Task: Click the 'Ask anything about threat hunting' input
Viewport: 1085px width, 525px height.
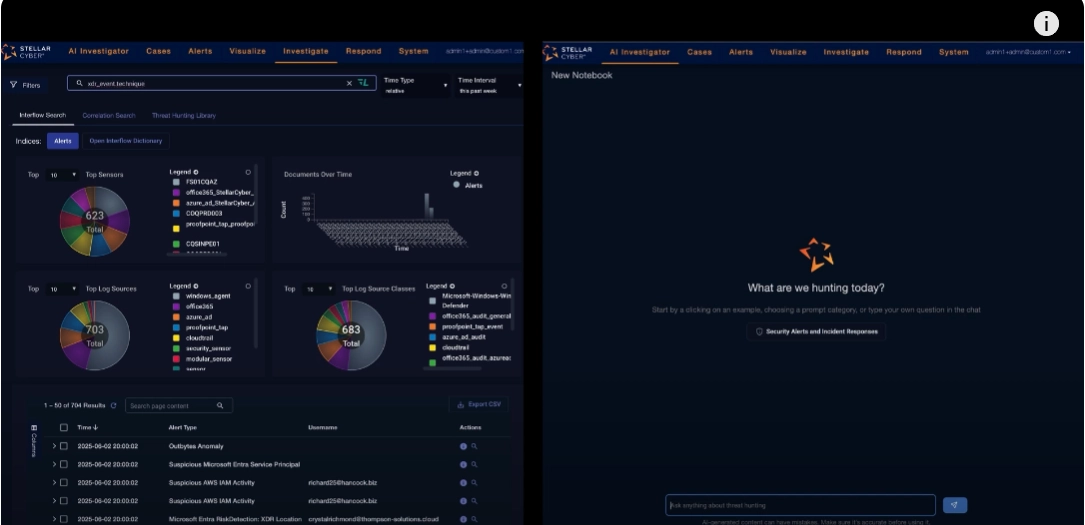Action: pos(801,505)
